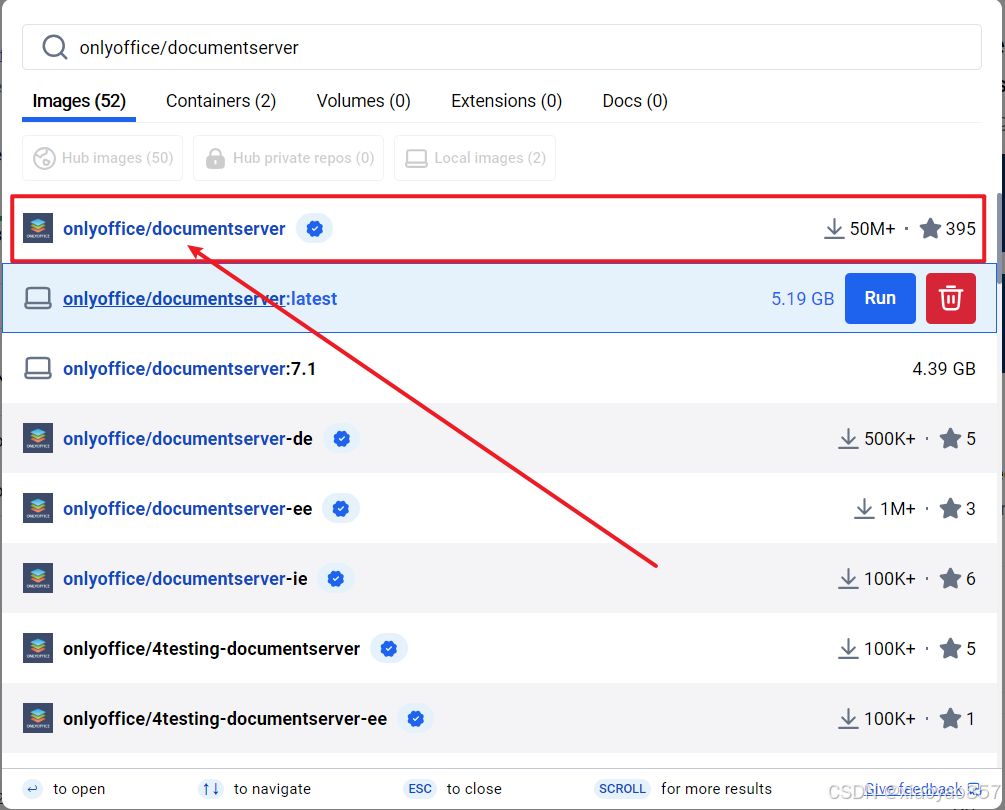Click the star icon in the documentserver-ie row

pyautogui.click(x=950, y=578)
